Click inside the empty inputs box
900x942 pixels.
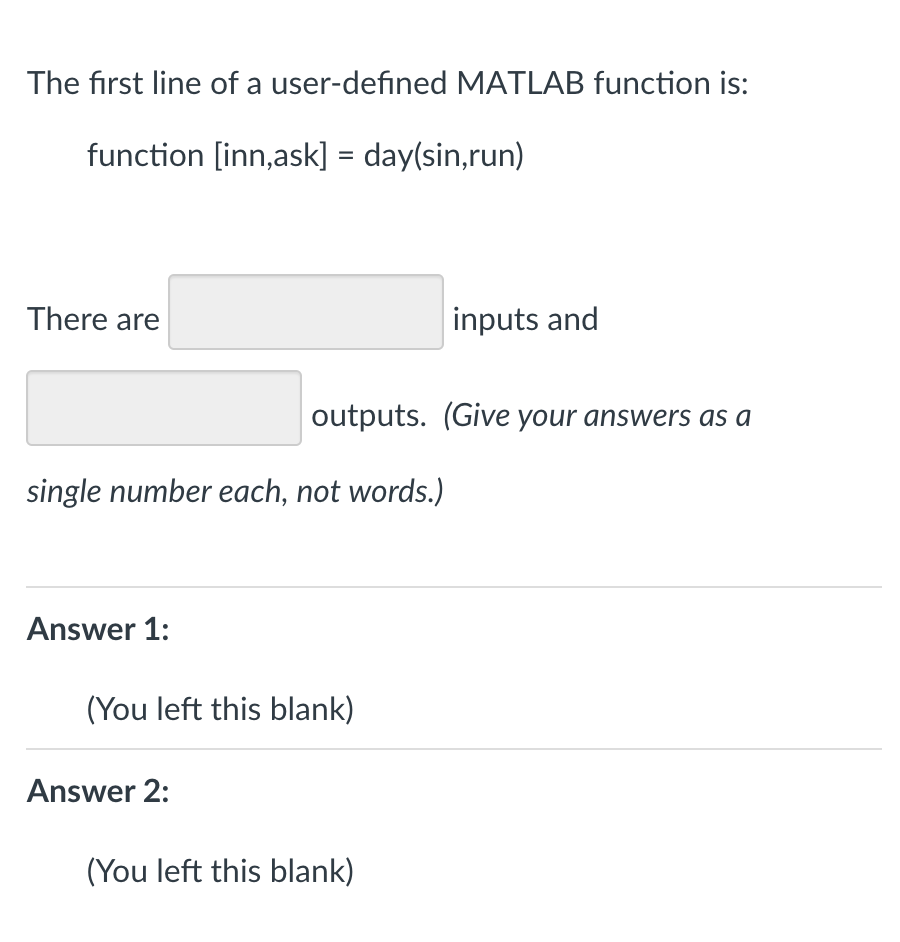(x=305, y=312)
